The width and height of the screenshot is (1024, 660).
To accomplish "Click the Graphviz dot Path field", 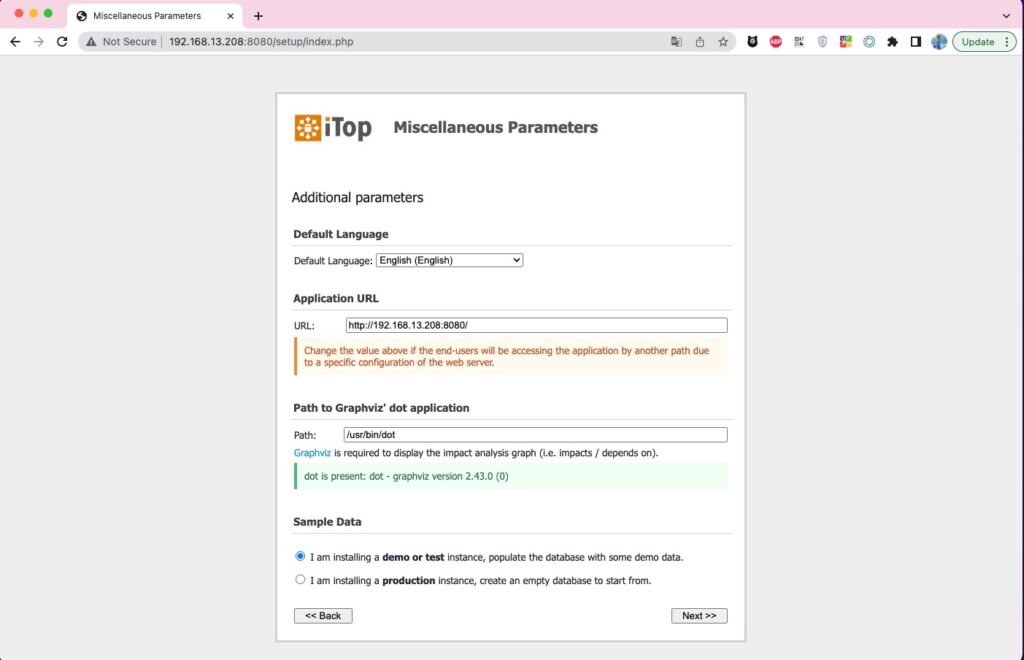I will 535,435.
